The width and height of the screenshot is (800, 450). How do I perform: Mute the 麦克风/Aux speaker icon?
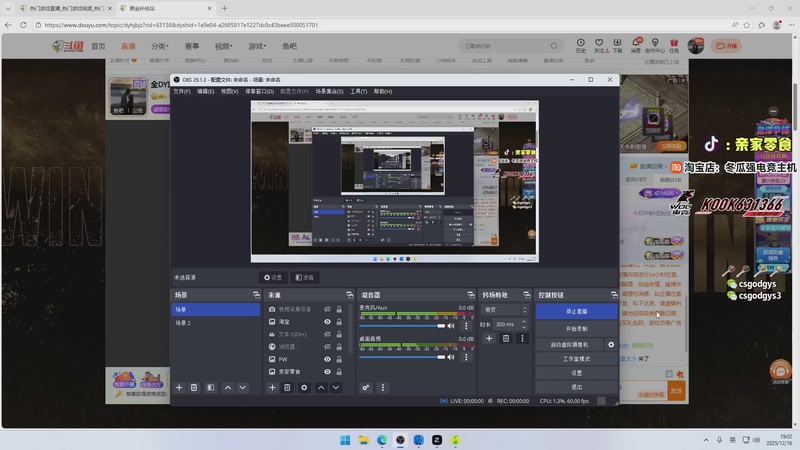coord(451,325)
